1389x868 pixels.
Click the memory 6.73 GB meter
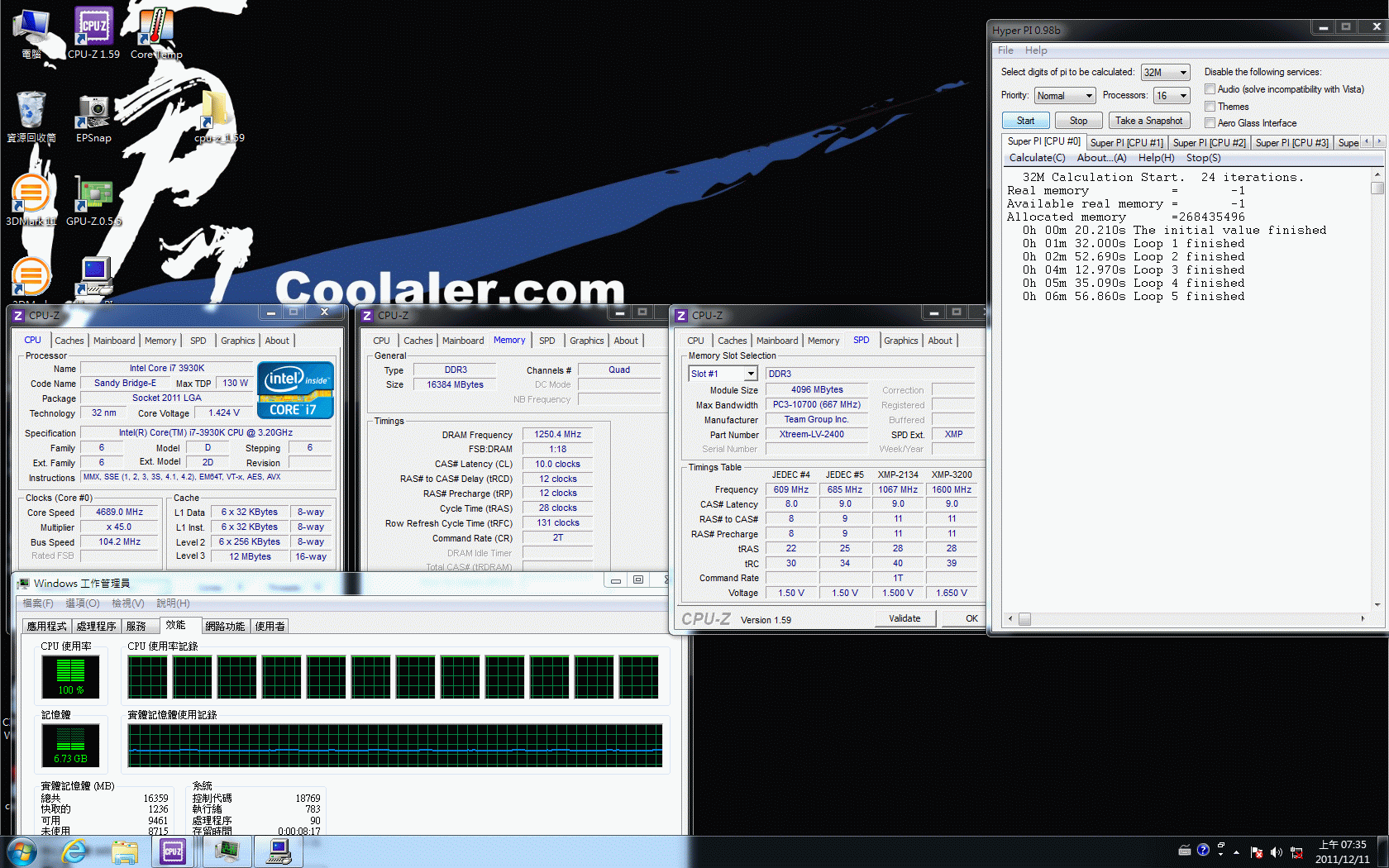(x=70, y=745)
